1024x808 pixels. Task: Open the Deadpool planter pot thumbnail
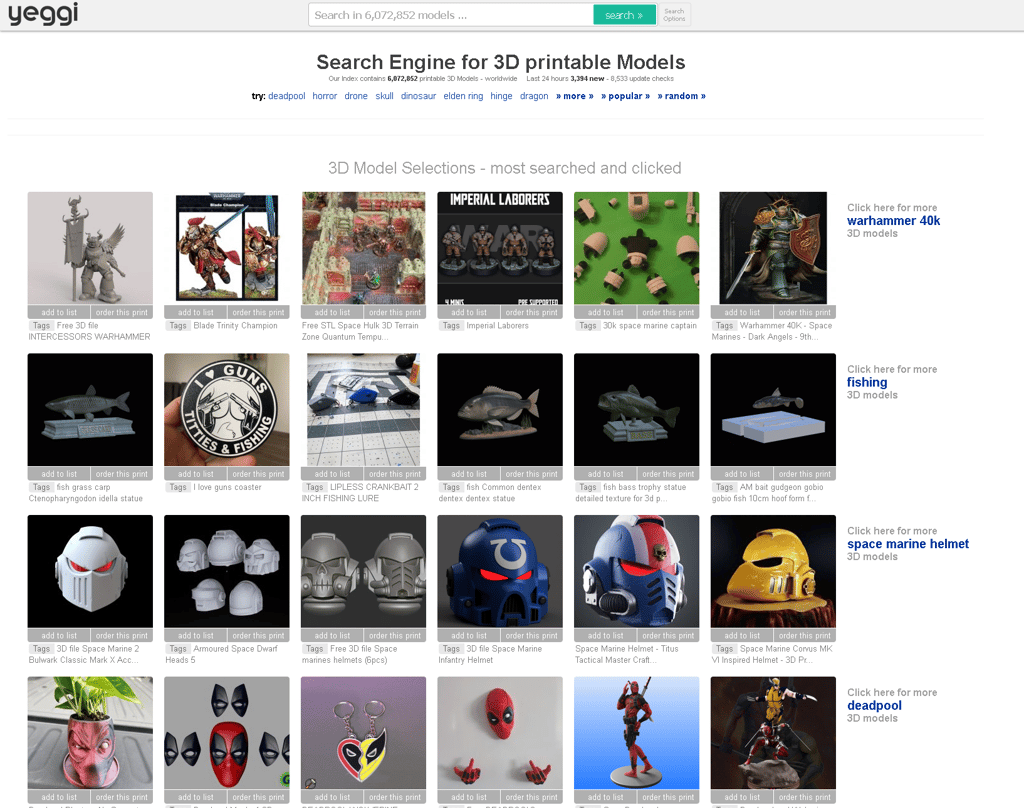coord(90,733)
